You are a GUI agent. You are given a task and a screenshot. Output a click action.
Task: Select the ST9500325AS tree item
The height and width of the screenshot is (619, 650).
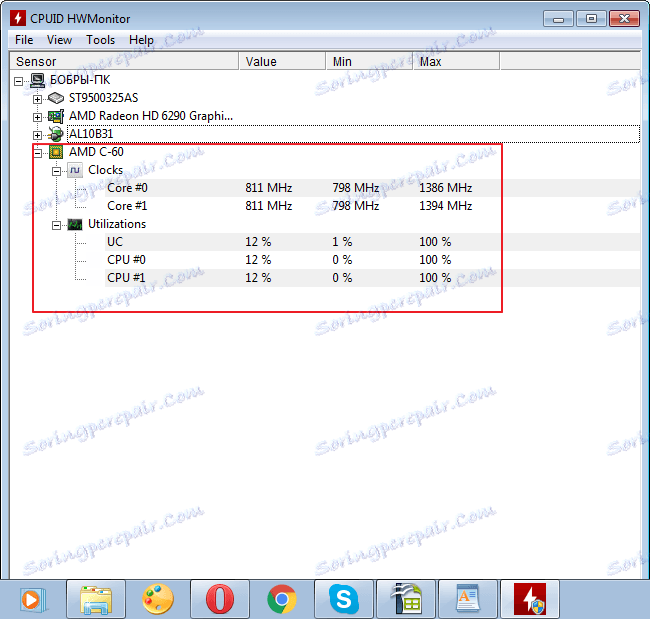pos(104,98)
